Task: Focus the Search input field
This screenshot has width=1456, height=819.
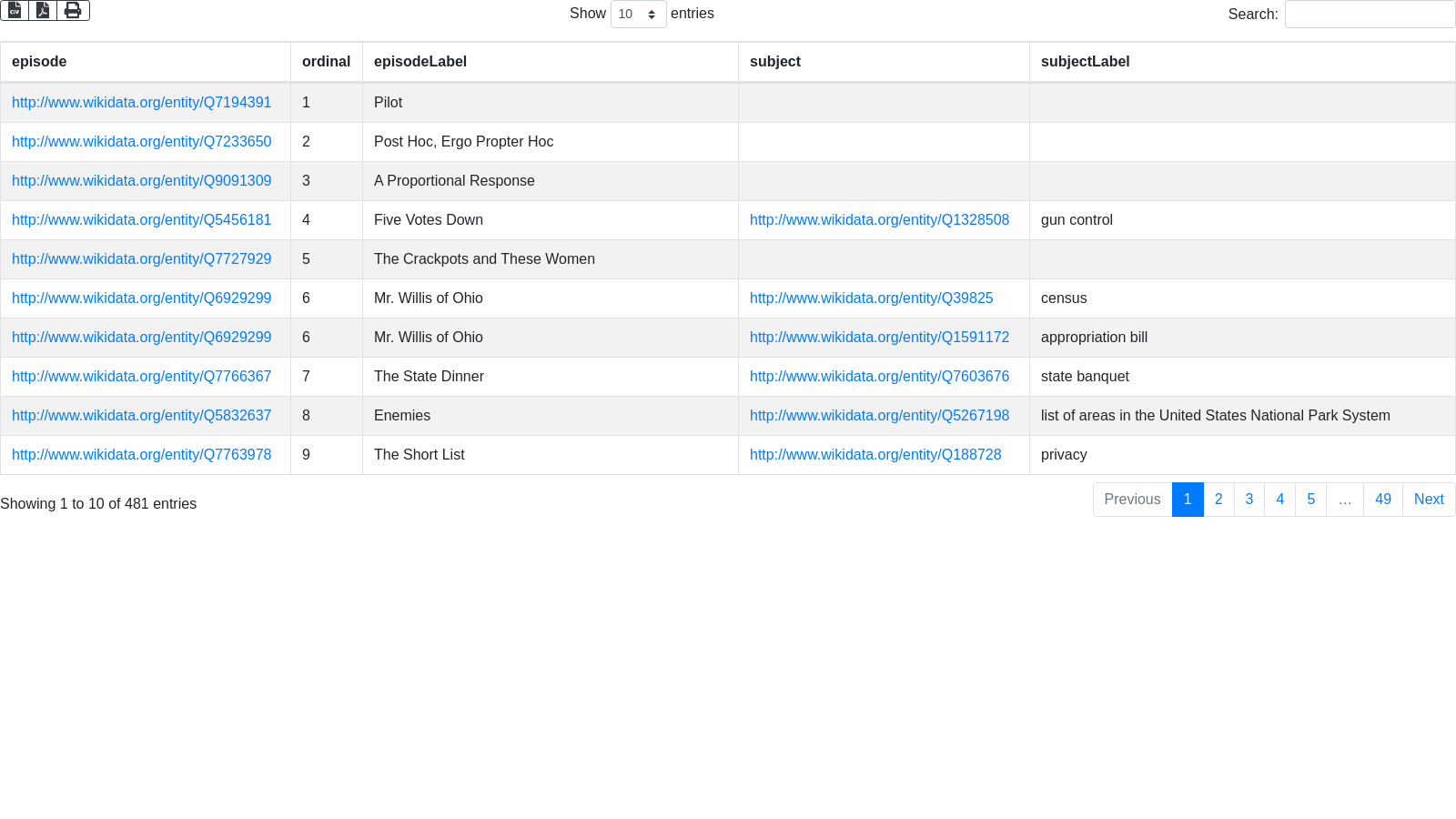Action: coord(1370,15)
